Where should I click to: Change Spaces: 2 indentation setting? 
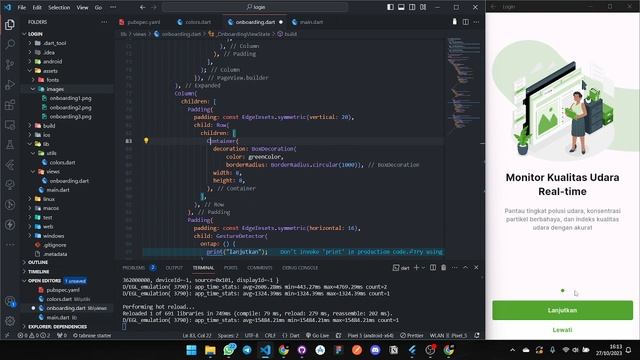[x=228, y=336]
